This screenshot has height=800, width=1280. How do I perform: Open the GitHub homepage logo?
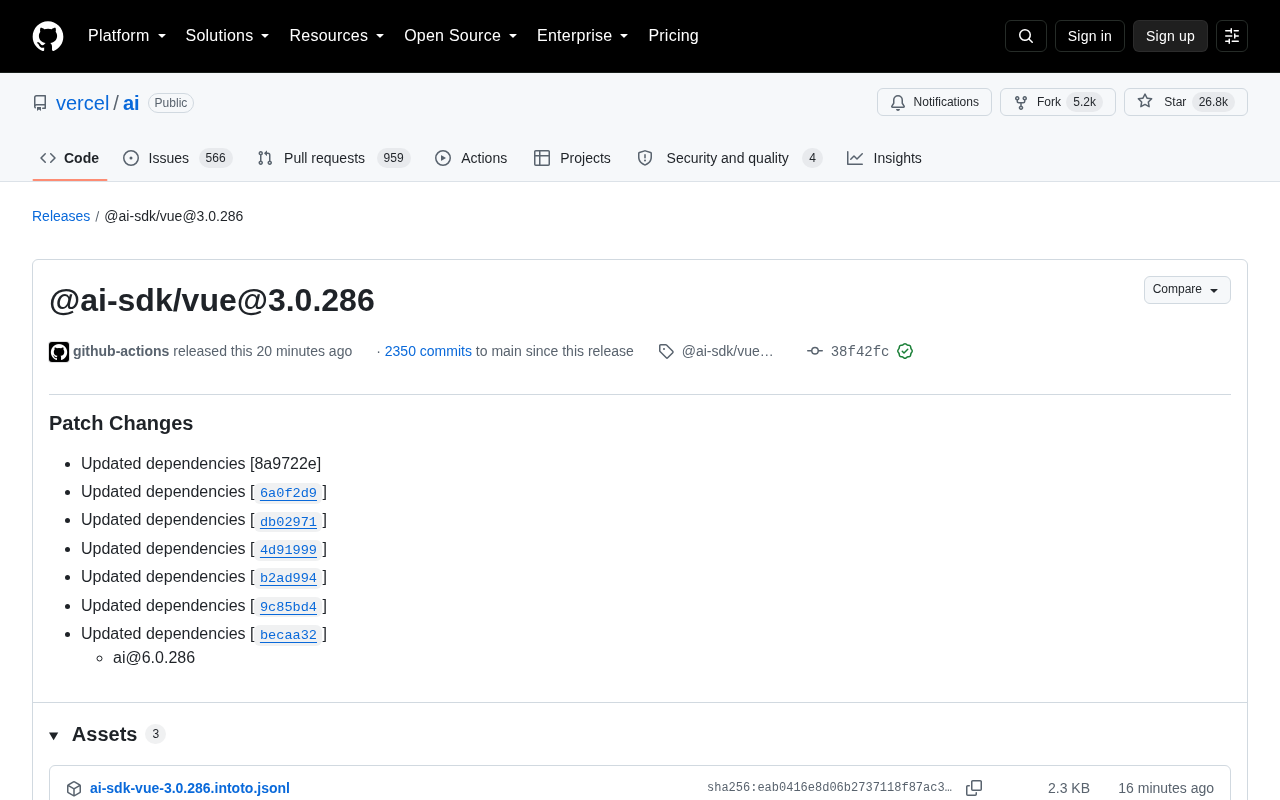point(48,36)
